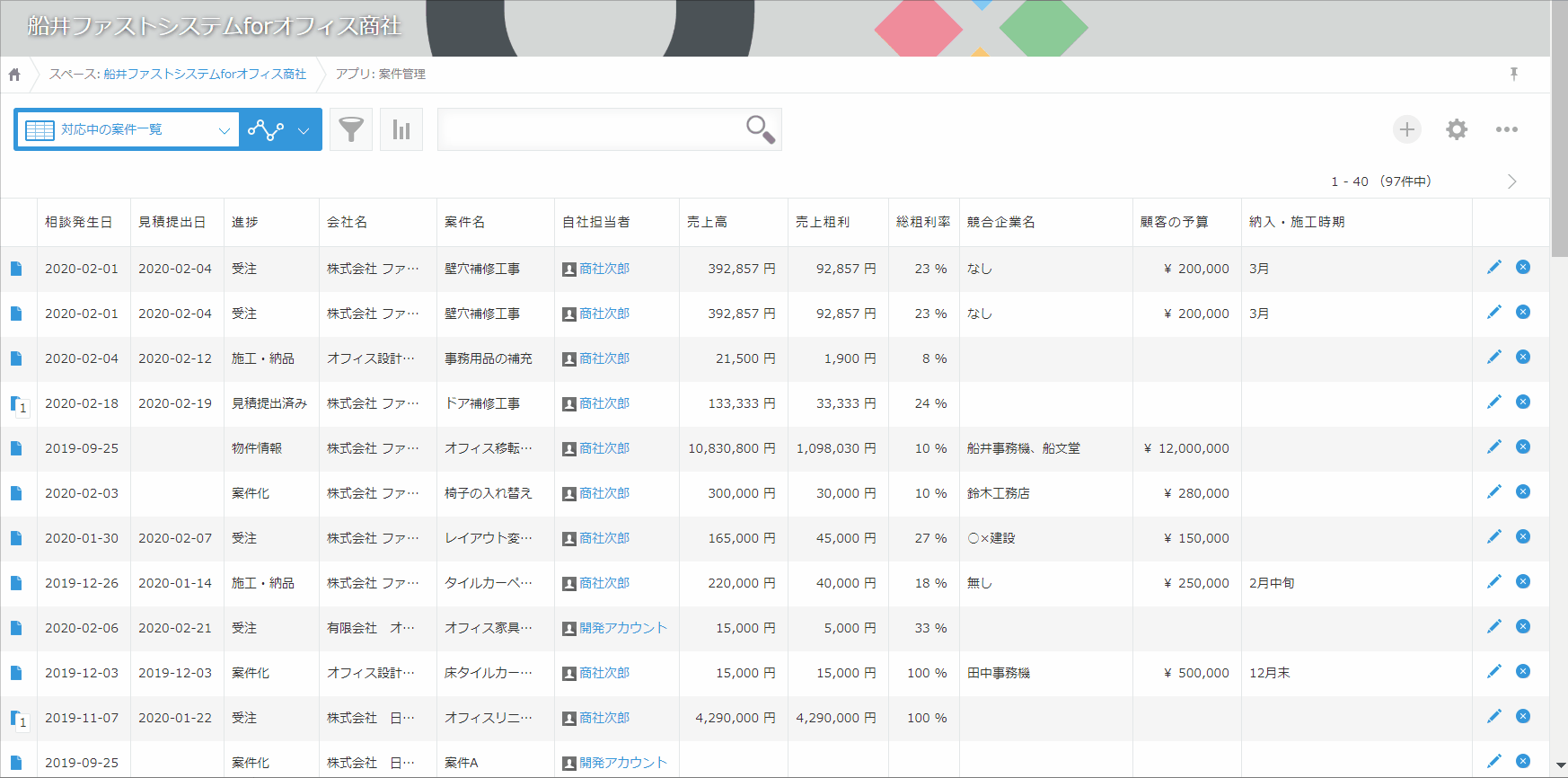Pin the breadcrumb bar icon

click(1514, 74)
